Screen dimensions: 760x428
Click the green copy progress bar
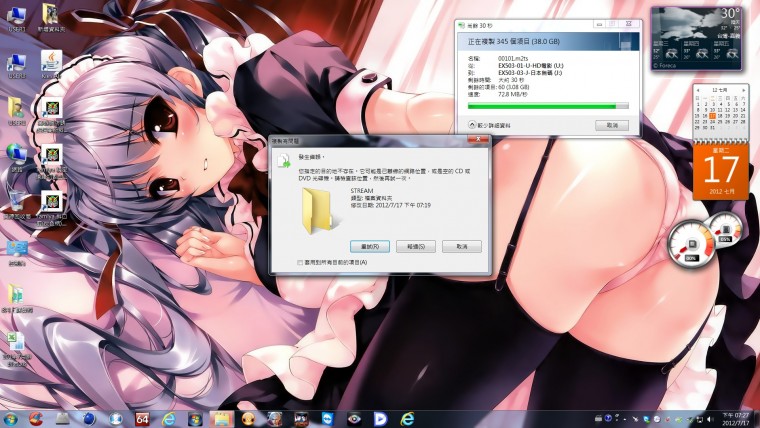(548, 106)
